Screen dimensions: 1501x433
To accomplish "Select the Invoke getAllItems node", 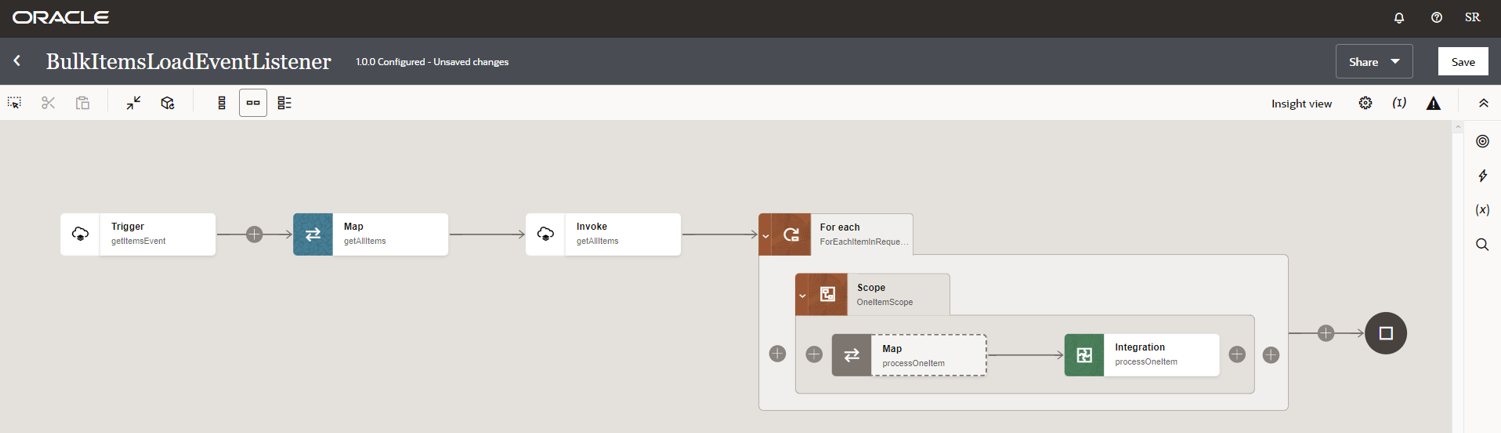I will [603, 234].
